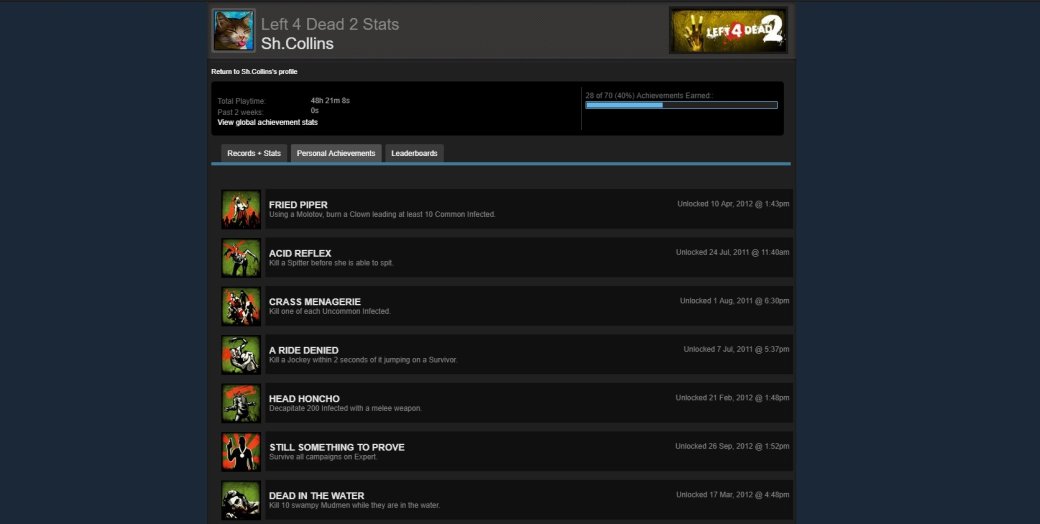Click the Sh.Collins username heading
The height and width of the screenshot is (524, 1040).
click(297, 44)
